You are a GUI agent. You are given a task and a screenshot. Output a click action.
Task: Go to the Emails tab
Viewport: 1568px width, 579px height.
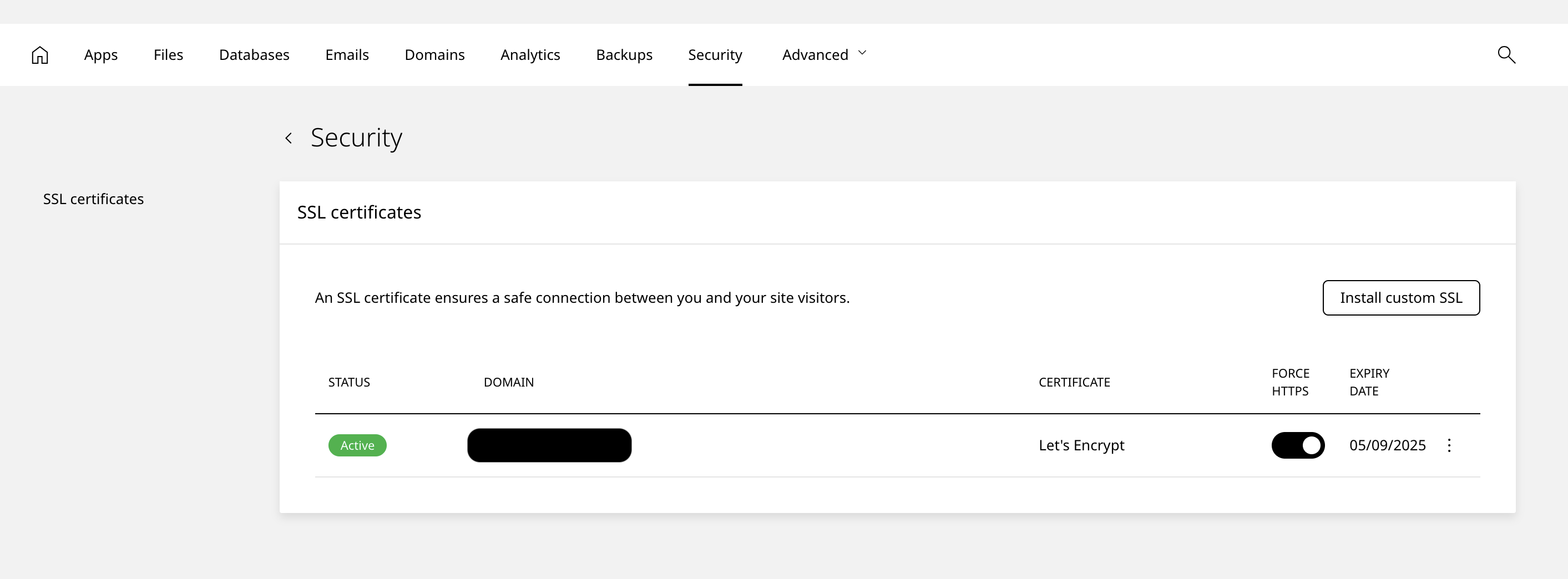coord(347,55)
